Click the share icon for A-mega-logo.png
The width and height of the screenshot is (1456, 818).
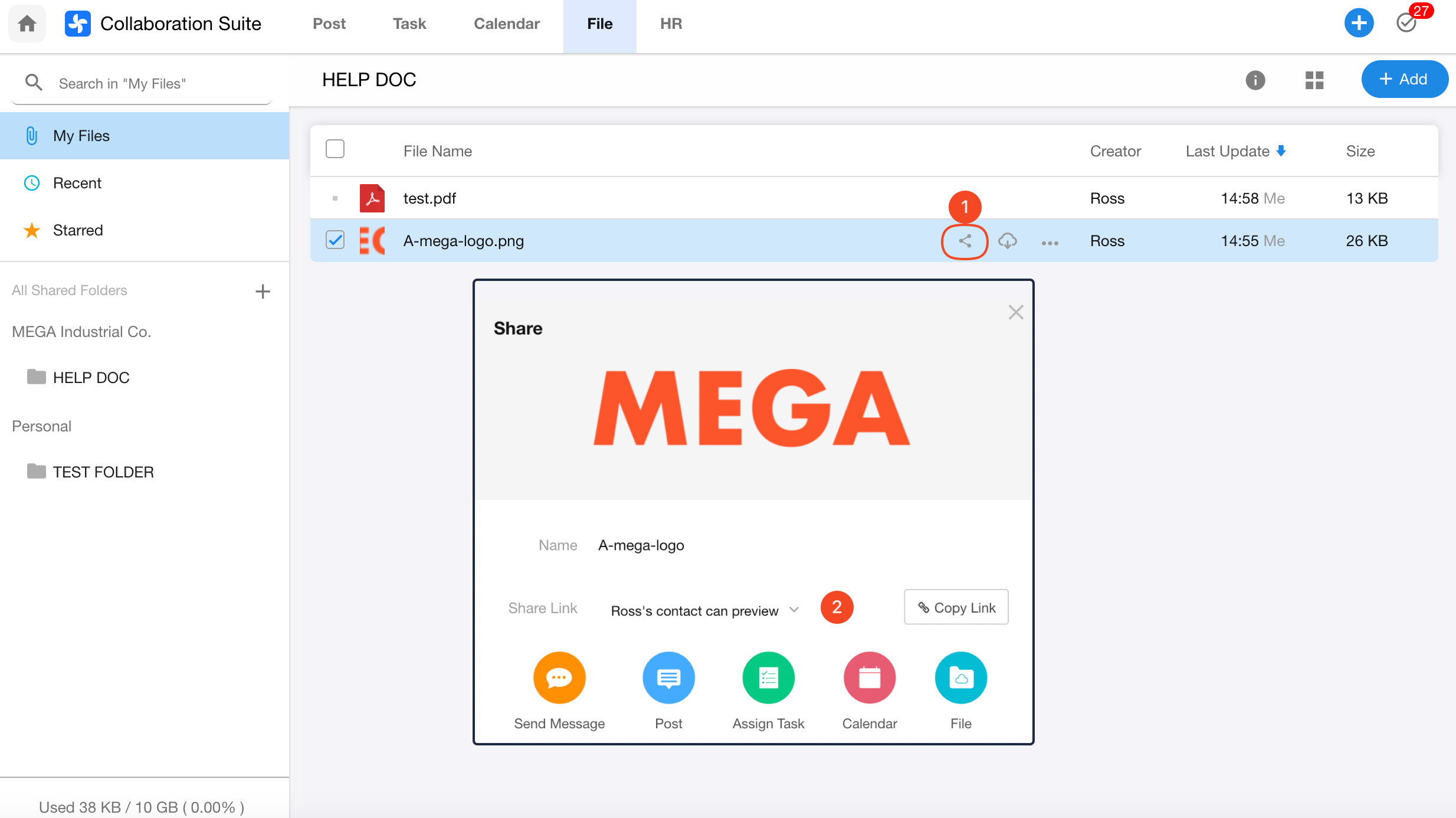(x=965, y=241)
